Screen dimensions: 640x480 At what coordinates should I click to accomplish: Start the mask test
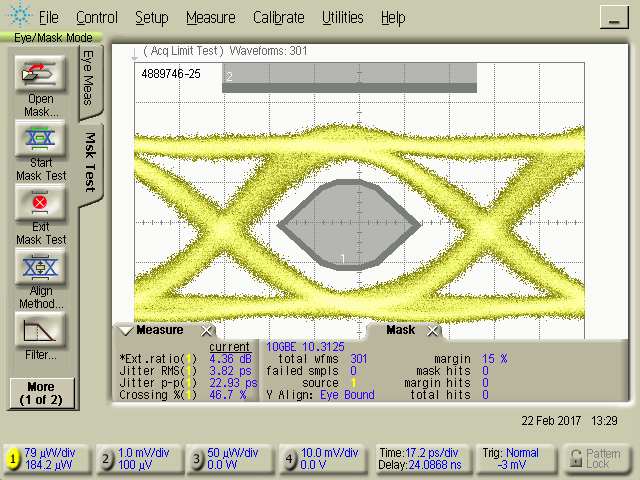(40, 139)
